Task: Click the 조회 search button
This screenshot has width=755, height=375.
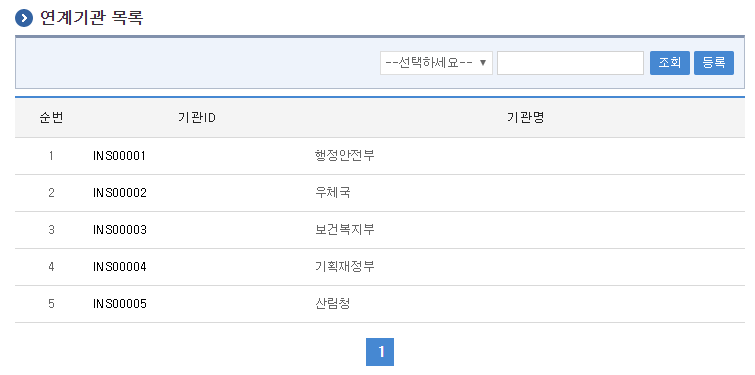Action: 670,63
